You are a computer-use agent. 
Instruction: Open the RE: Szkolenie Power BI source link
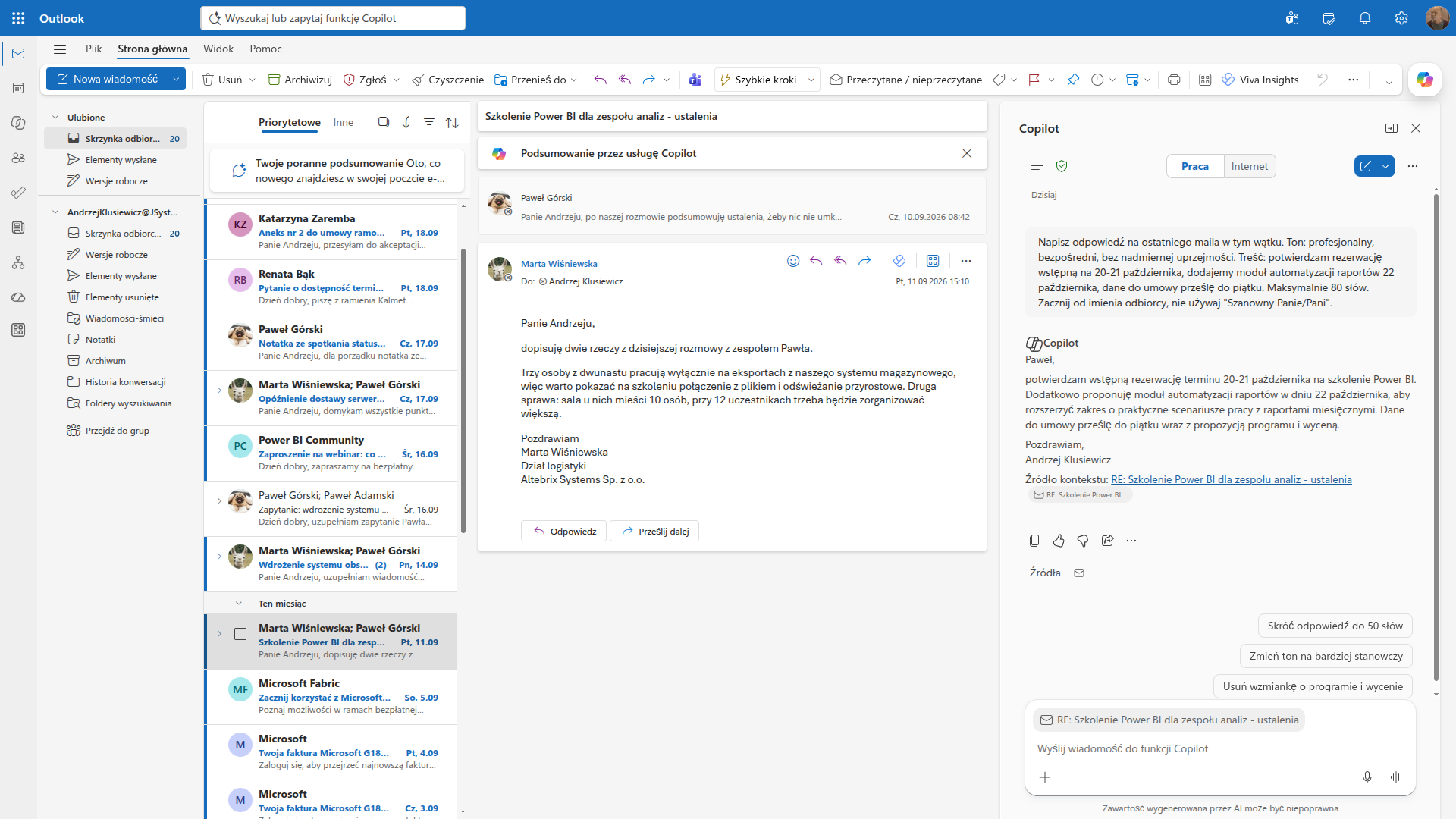pyautogui.click(x=1232, y=479)
